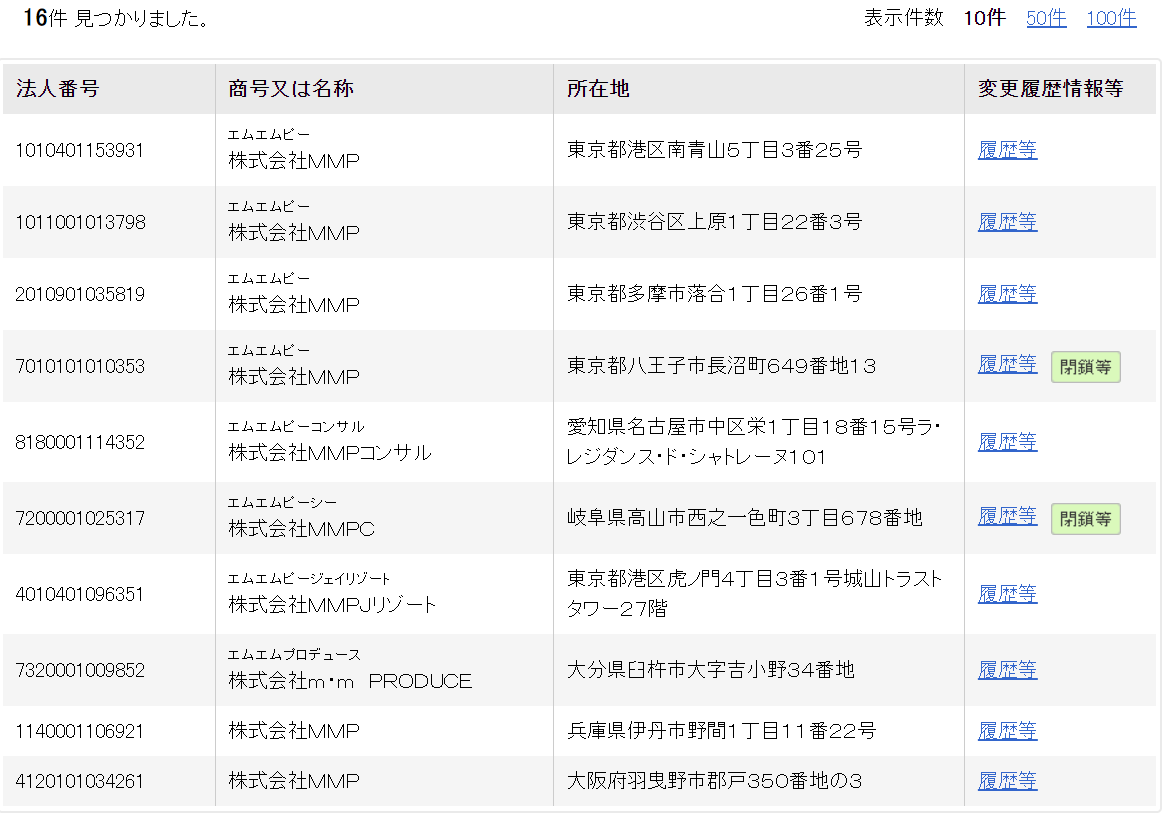The height and width of the screenshot is (817, 1170).
Task: Click the 愛知県名古屋市中区栄 address
Action: pyautogui.click(x=754, y=442)
